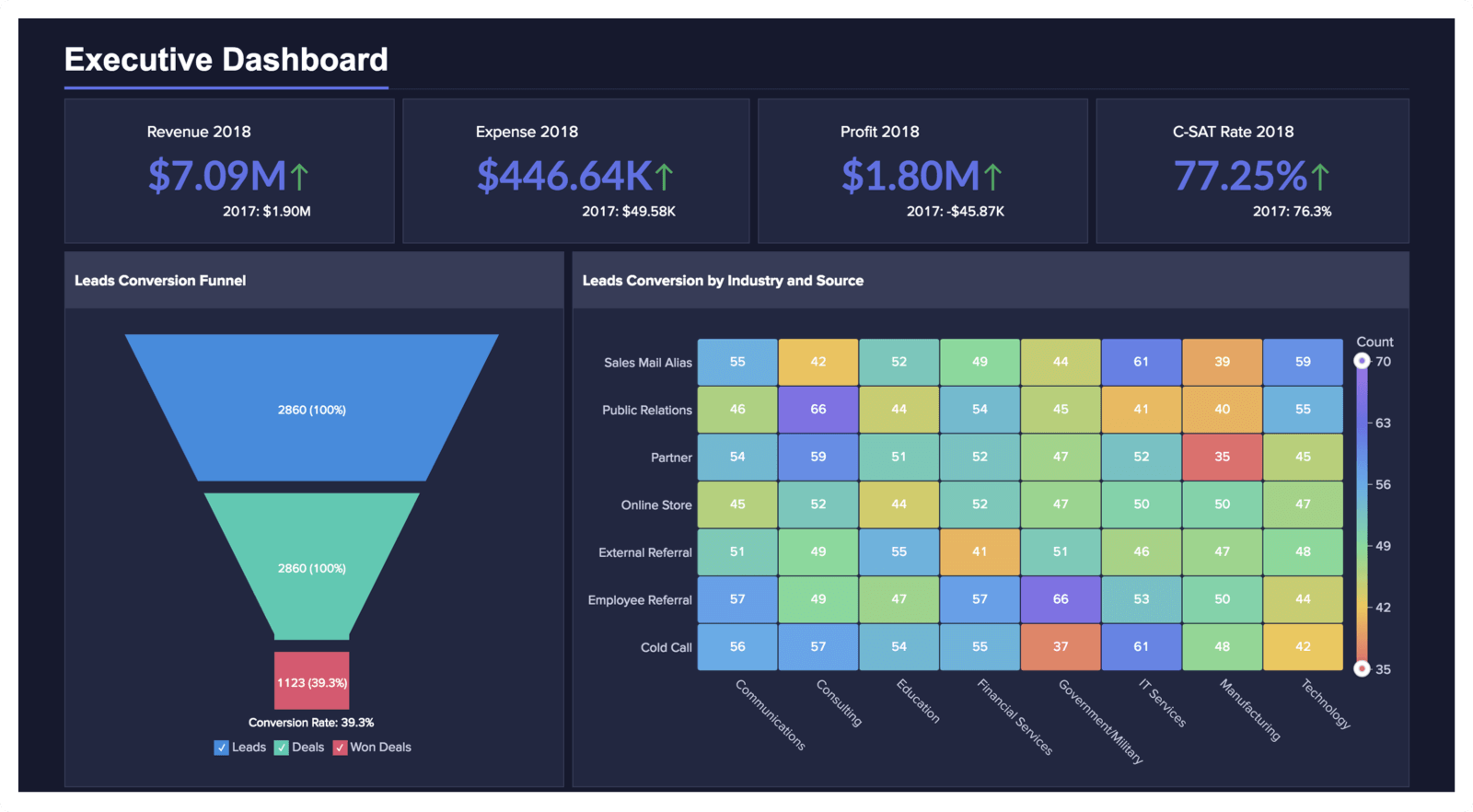Toggle the Deals legend checkbox
The height and width of the screenshot is (812, 1473).
click(x=281, y=748)
